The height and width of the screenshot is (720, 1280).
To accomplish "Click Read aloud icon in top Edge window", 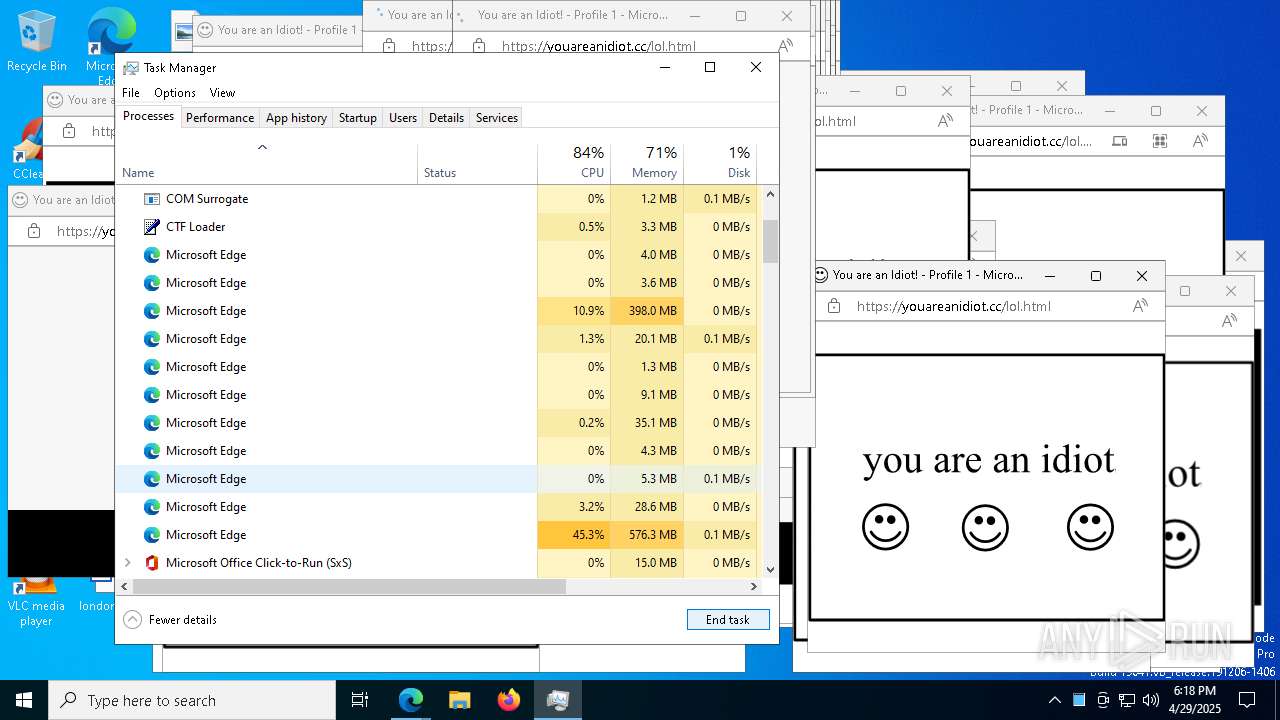I will (786, 46).
